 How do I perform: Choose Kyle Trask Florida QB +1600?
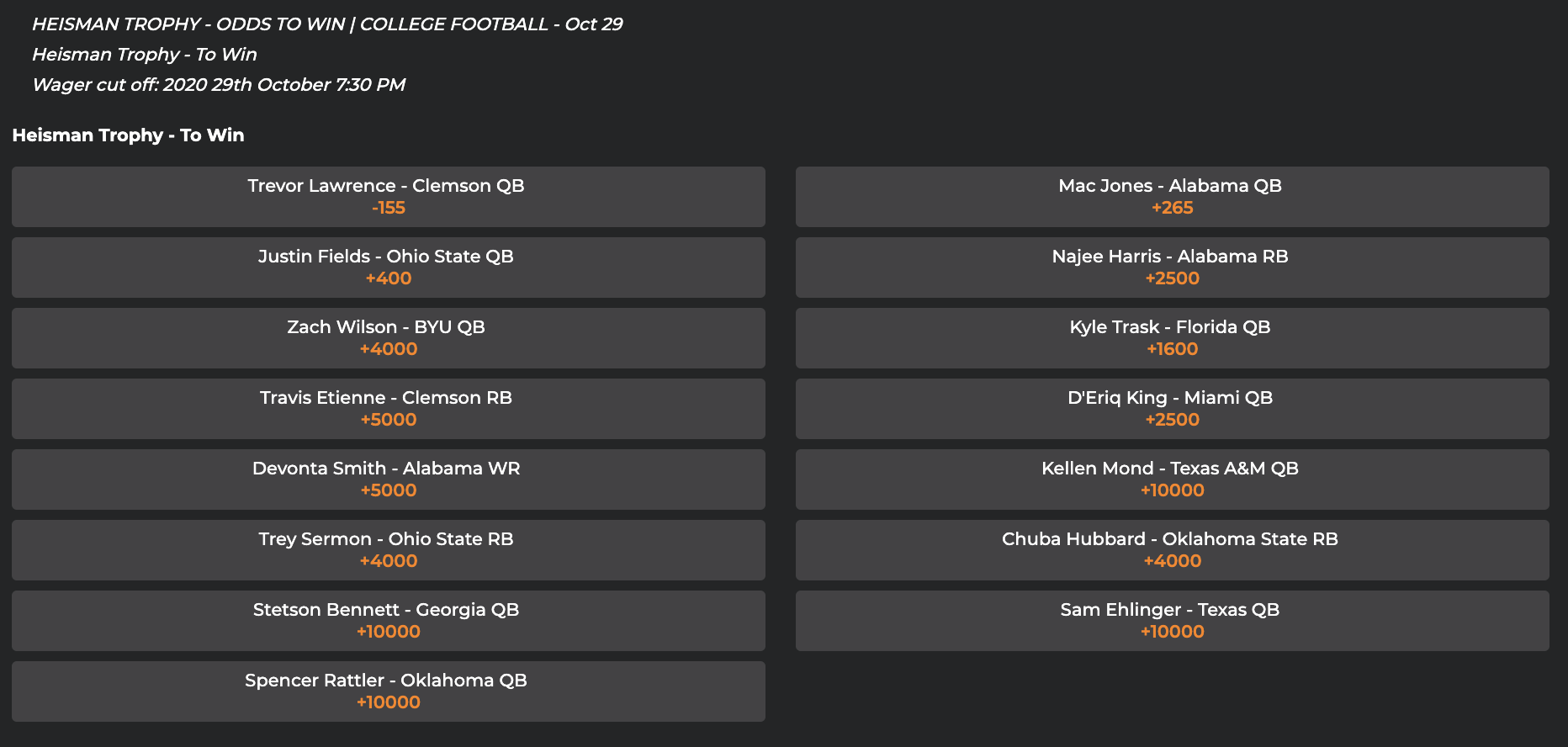click(x=1172, y=338)
